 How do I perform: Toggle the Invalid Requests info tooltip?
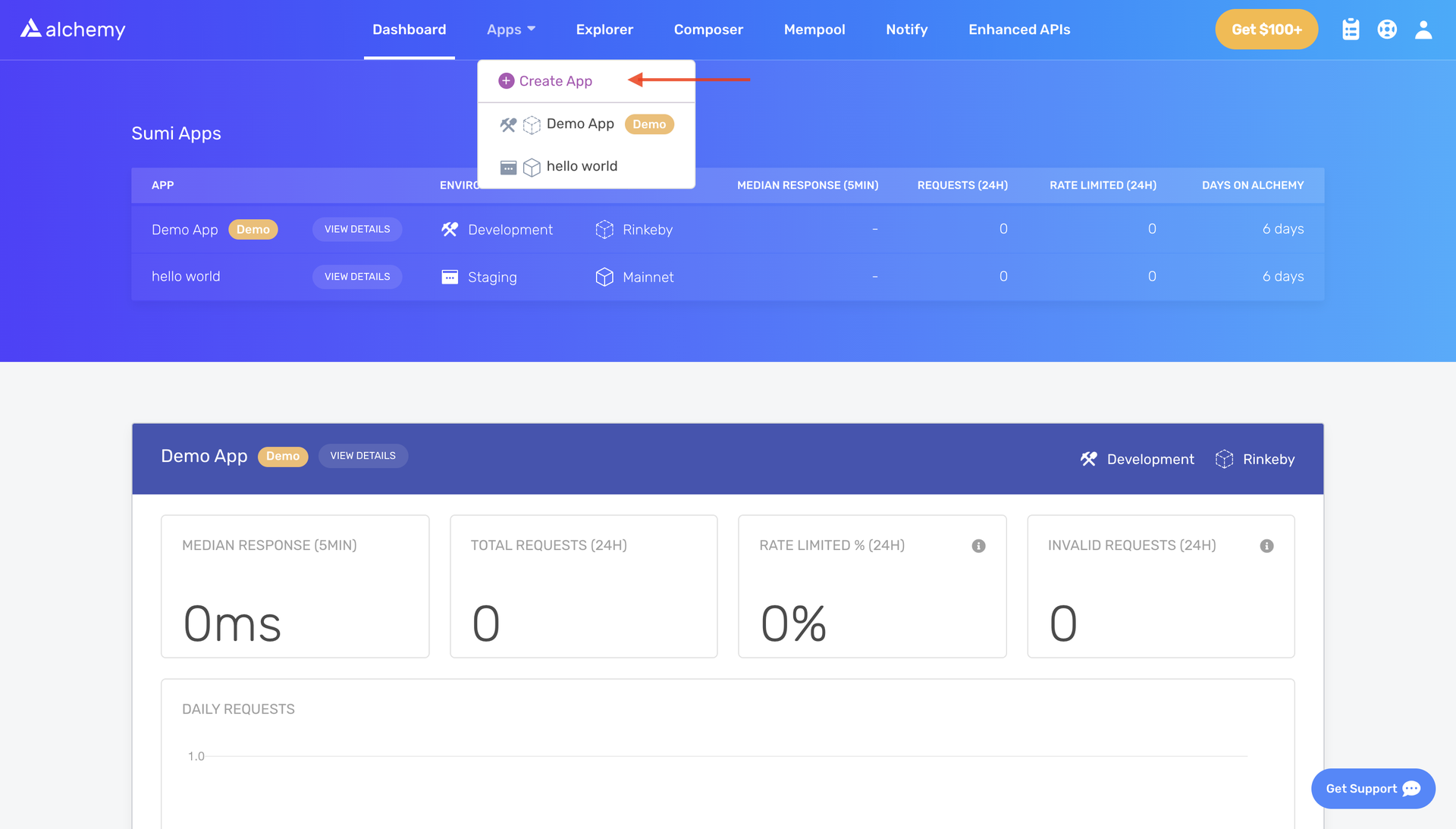1266,545
